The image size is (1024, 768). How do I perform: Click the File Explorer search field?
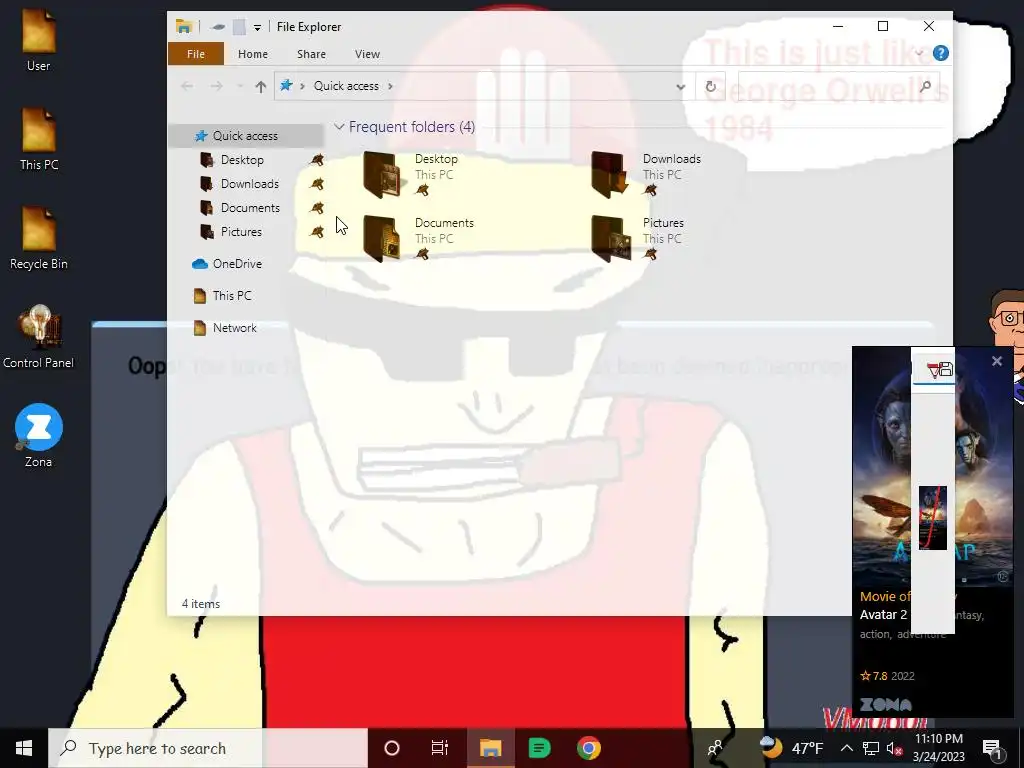tap(838, 86)
